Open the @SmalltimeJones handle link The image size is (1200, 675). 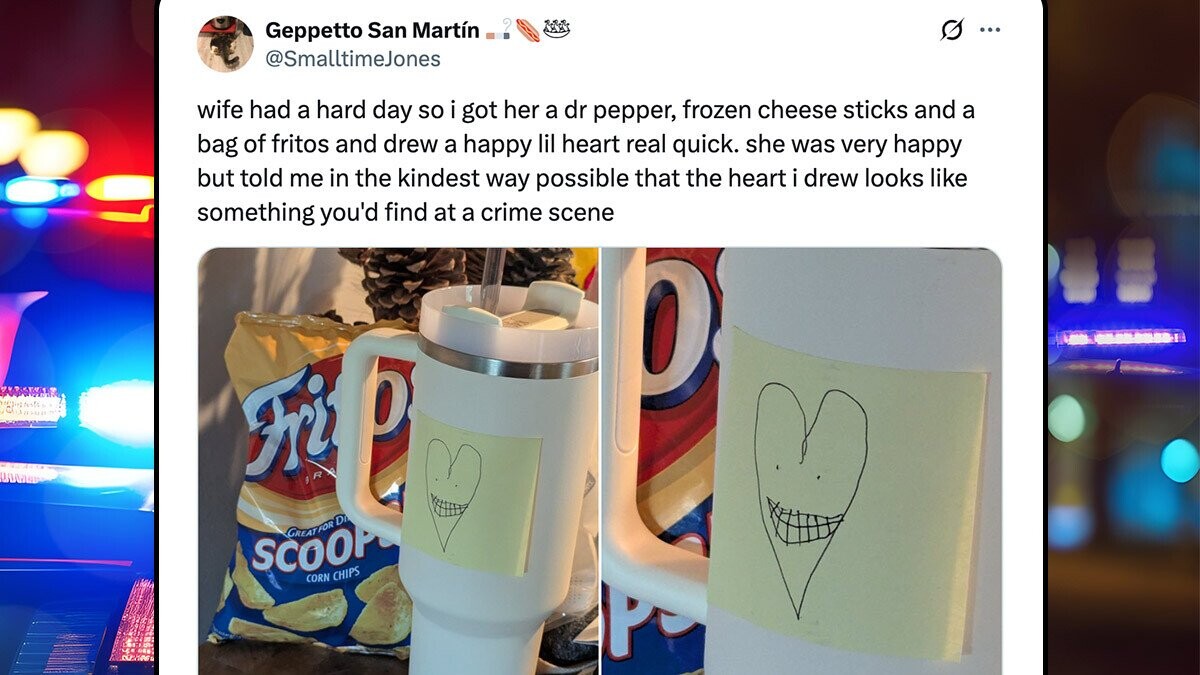(x=352, y=59)
